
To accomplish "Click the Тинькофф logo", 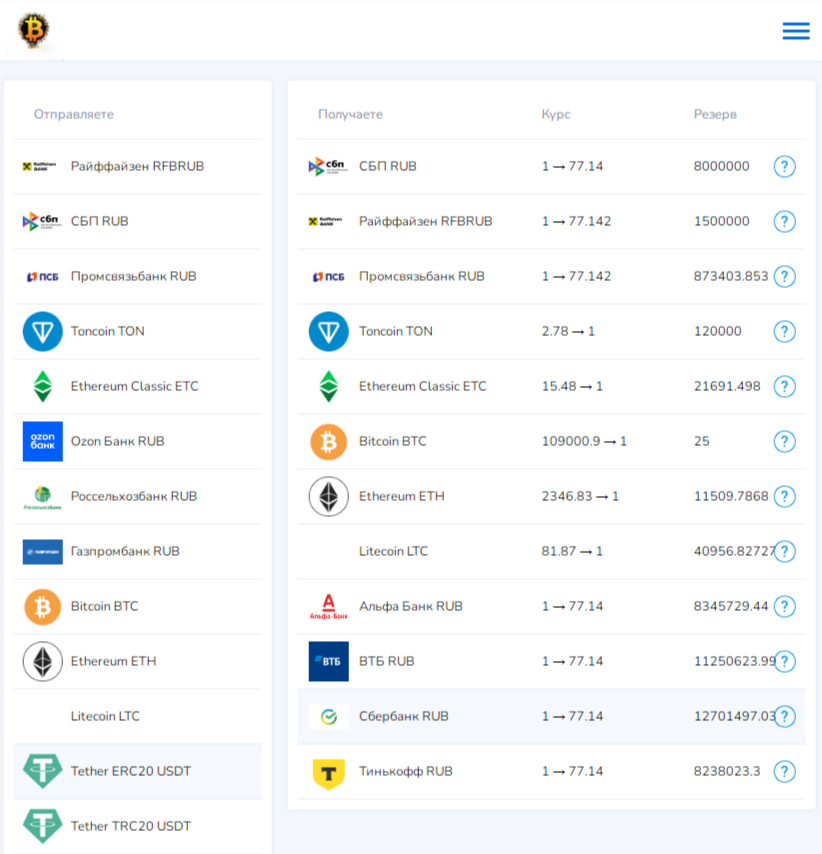I will (328, 773).
